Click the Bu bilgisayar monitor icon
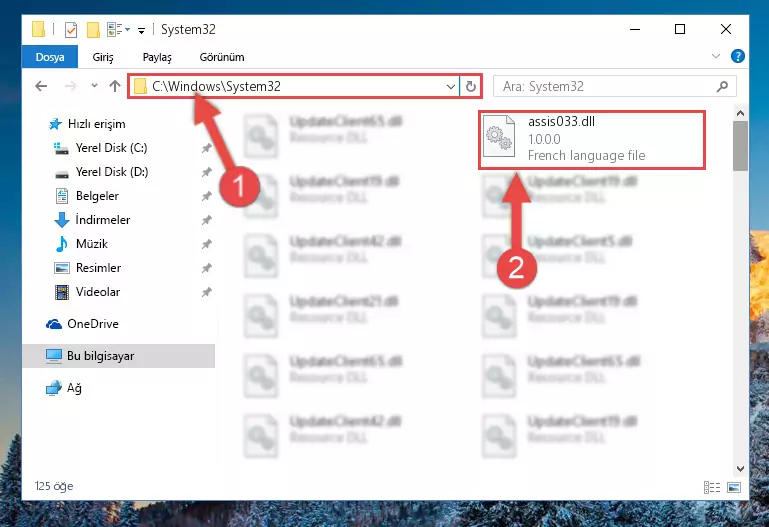The width and height of the screenshot is (769, 527). pyautogui.click(x=53, y=356)
